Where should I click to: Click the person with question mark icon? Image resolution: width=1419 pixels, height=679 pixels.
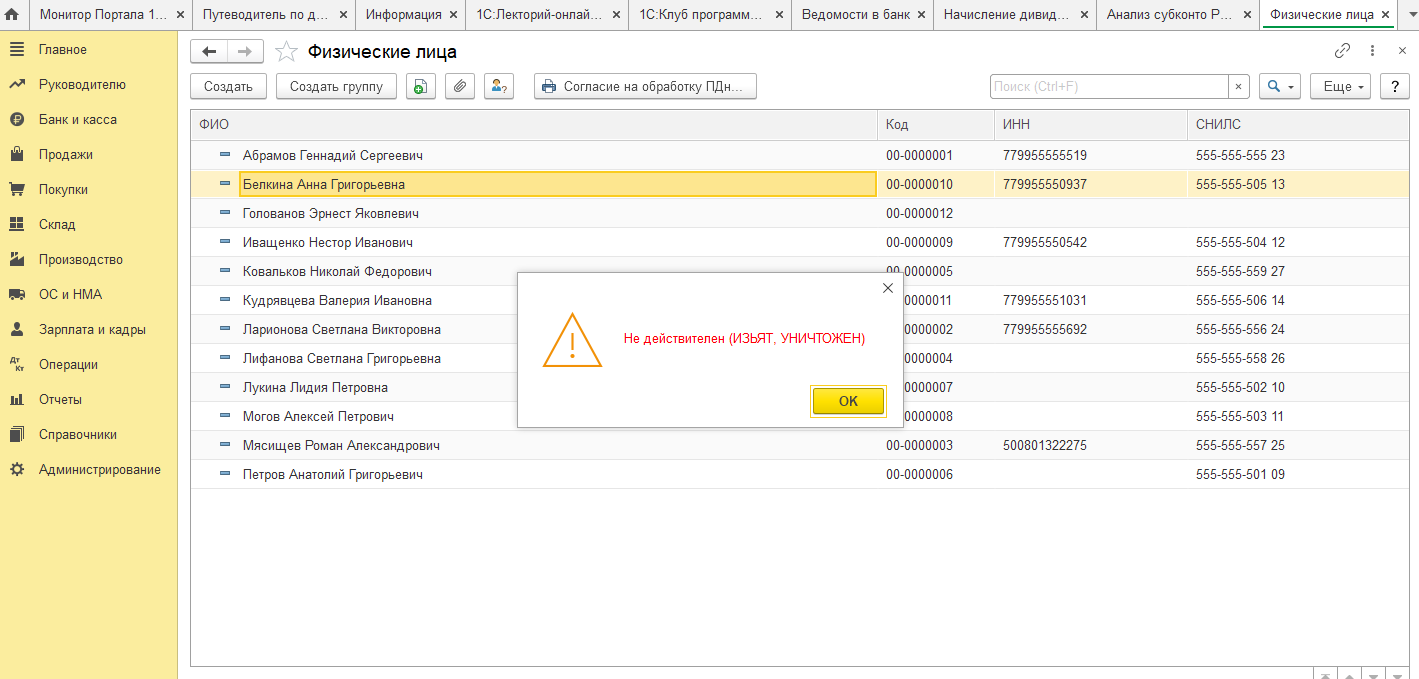tap(499, 86)
